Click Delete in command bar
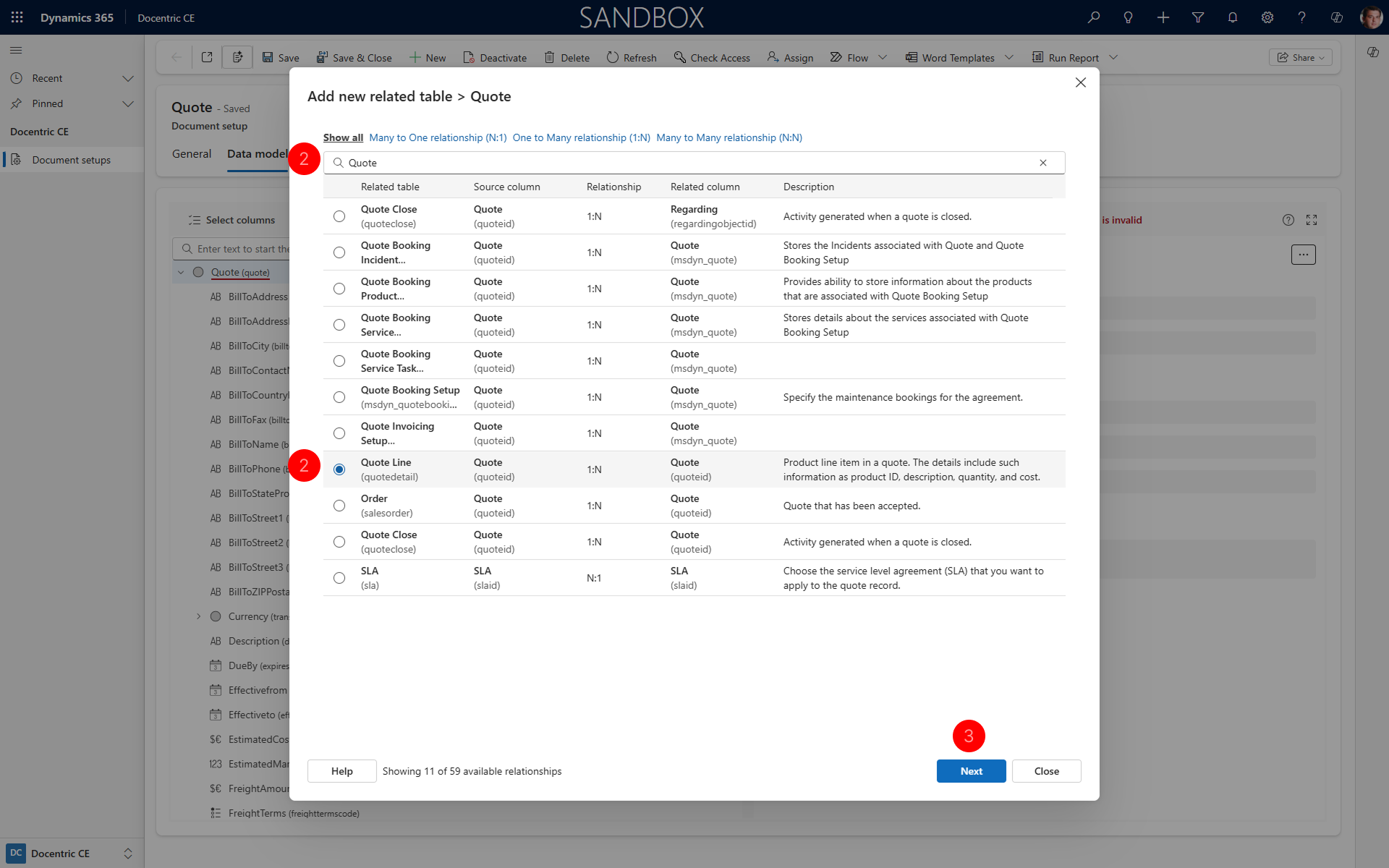Image resolution: width=1389 pixels, height=868 pixels. (567, 57)
